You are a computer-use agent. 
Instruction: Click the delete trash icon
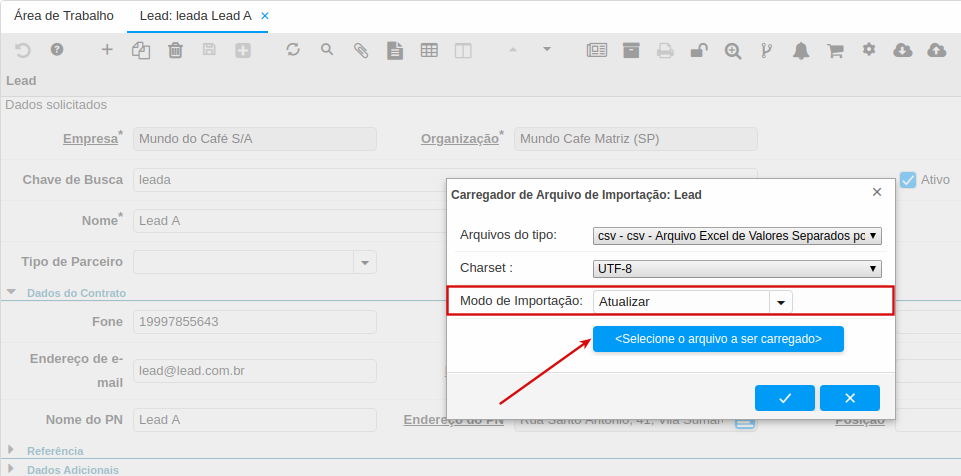pyautogui.click(x=175, y=50)
